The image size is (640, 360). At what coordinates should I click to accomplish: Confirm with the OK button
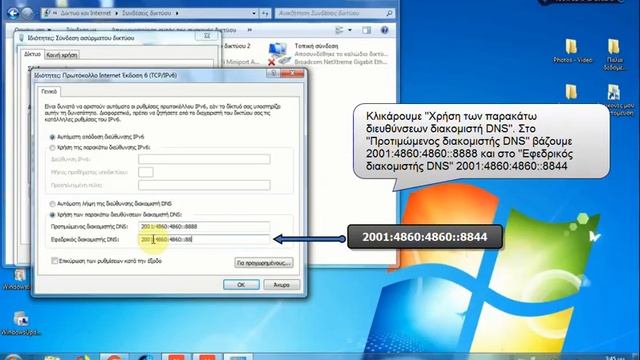click(x=241, y=284)
